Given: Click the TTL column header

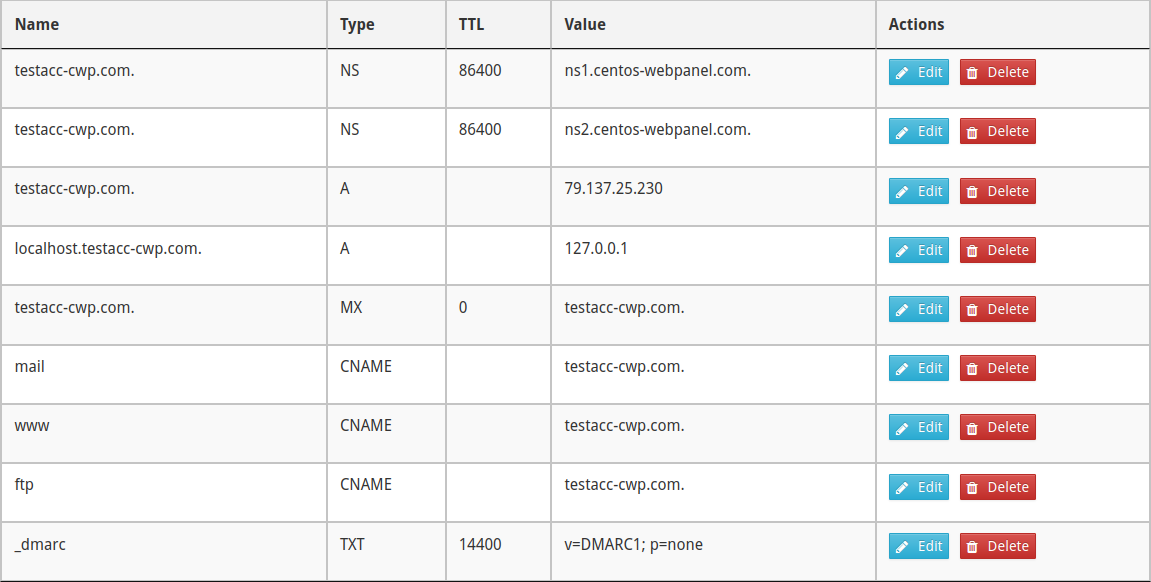Looking at the screenshot, I should click(x=471, y=24).
